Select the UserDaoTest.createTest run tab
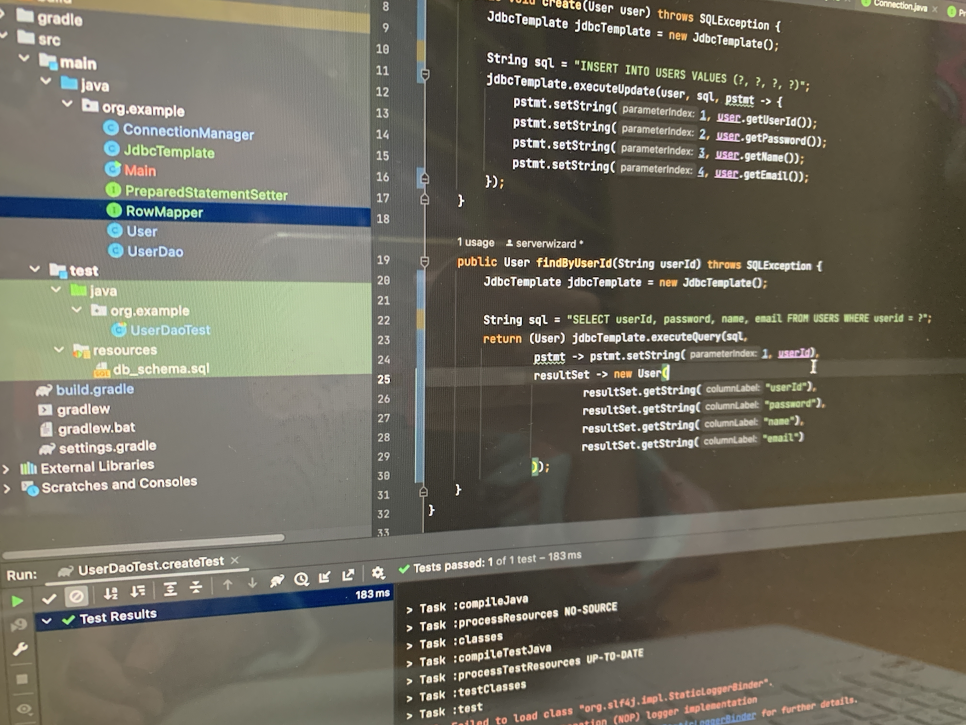This screenshot has width=966, height=725. pyautogui.click(x=150, y=566)
